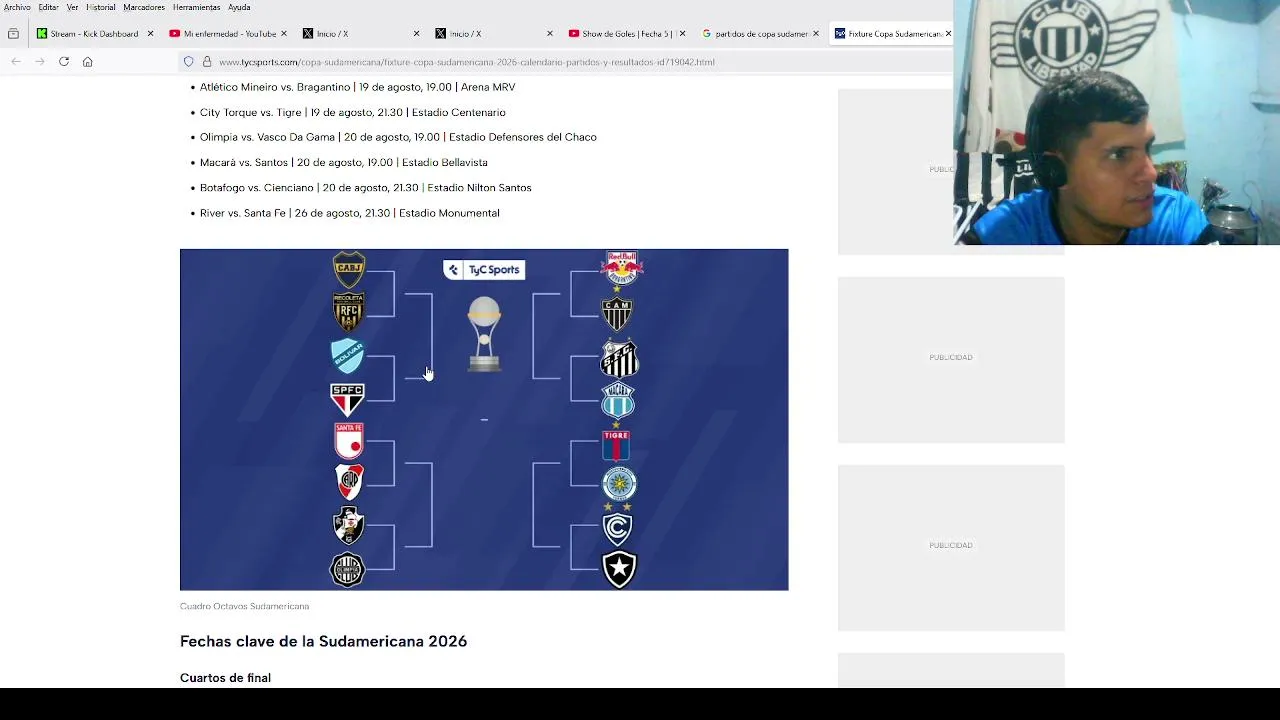The width and height of the screenshot is (1280, 720).
Task: Open the tracking protection shield icon
Action: [x=188, y=62]
